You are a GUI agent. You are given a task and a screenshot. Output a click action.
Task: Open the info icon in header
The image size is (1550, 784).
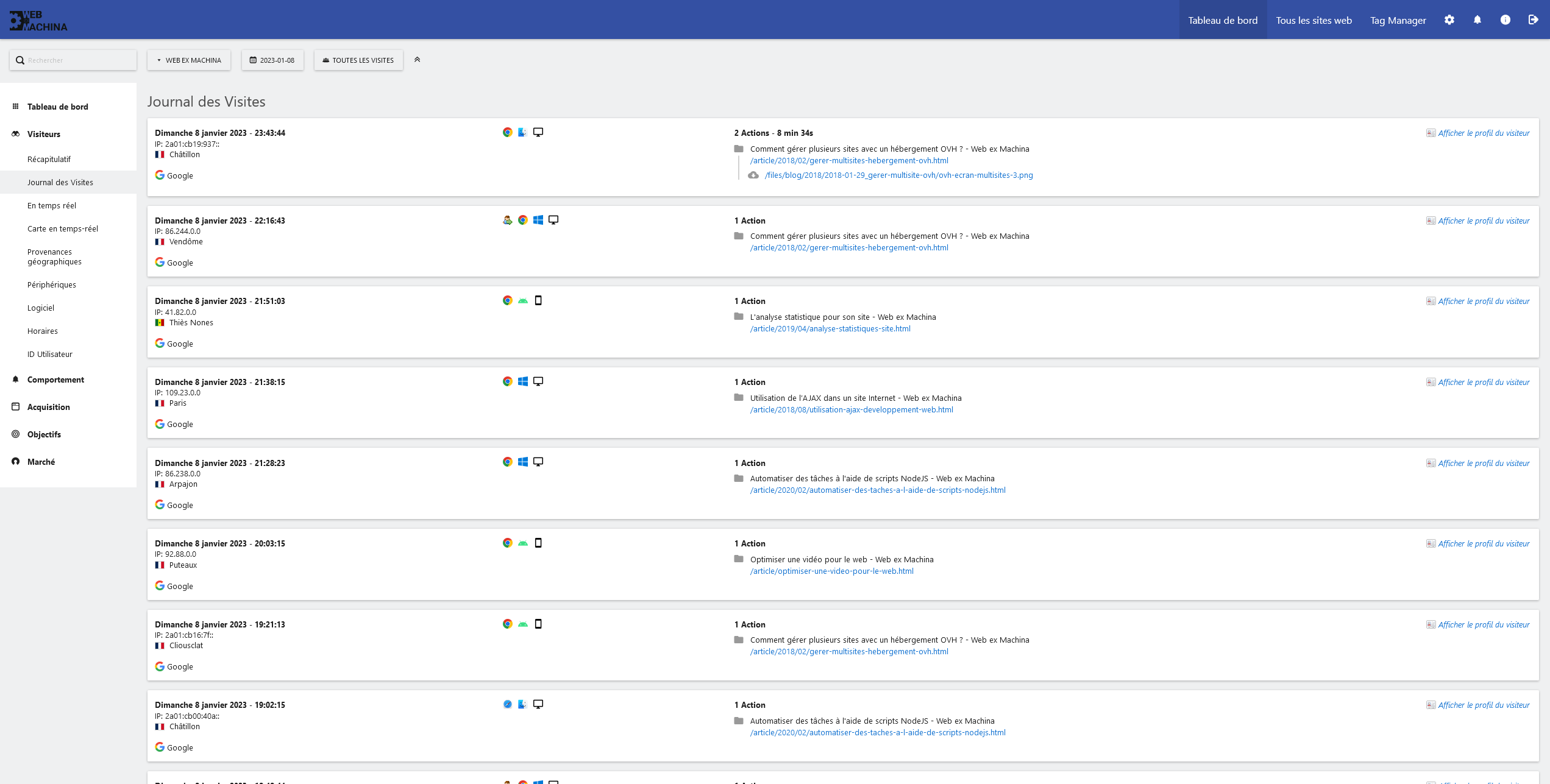(1506, 20)
